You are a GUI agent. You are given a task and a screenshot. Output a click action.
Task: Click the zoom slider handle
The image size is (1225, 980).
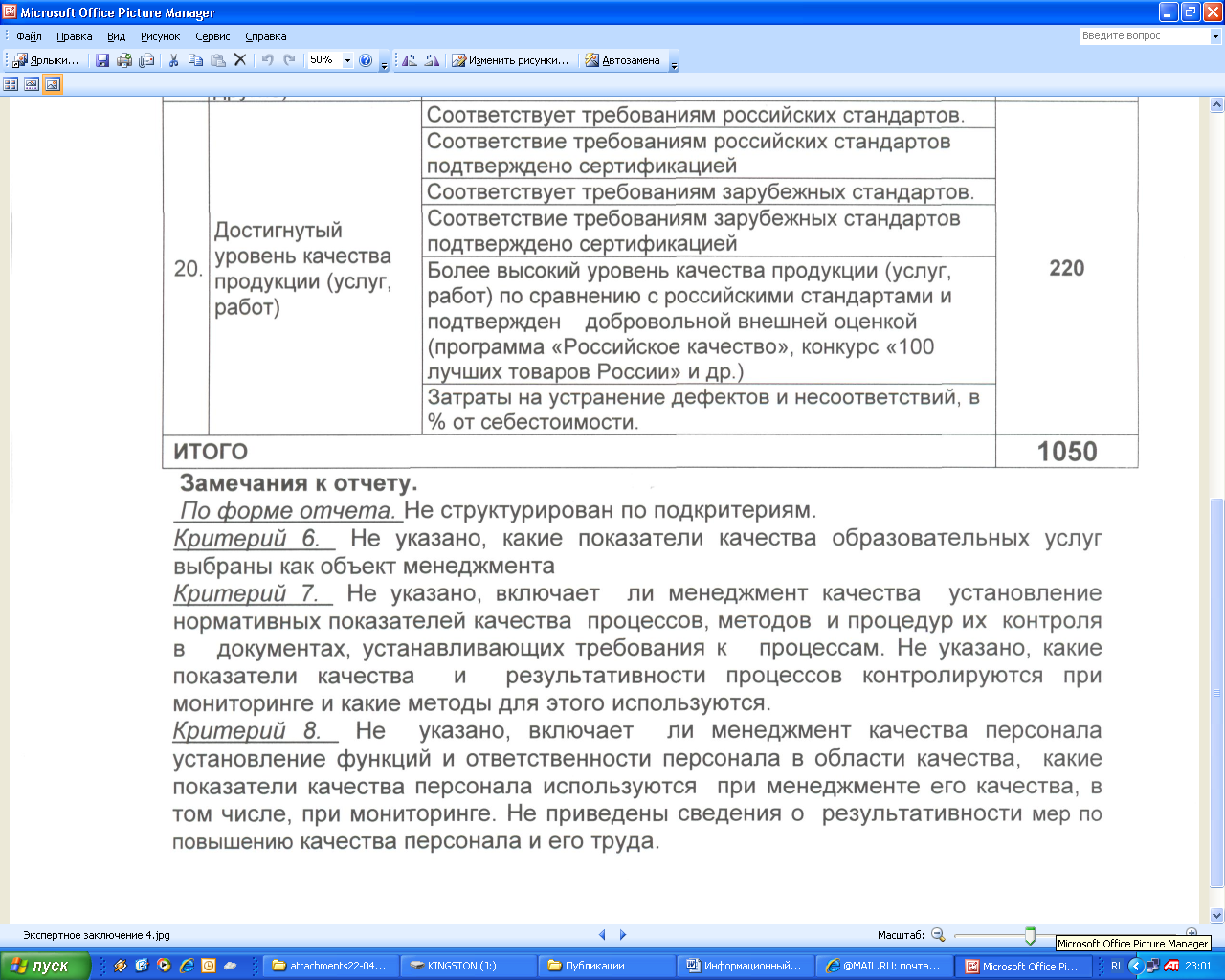pyautogui.click(x=1030, y=935)
